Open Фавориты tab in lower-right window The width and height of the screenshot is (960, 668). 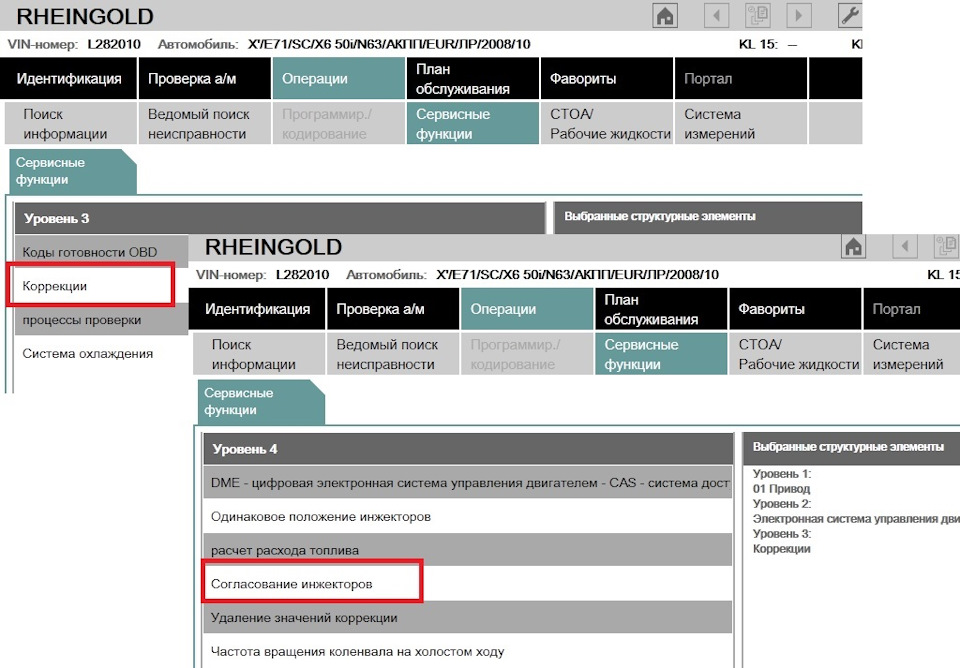click(x=795, y=309)
